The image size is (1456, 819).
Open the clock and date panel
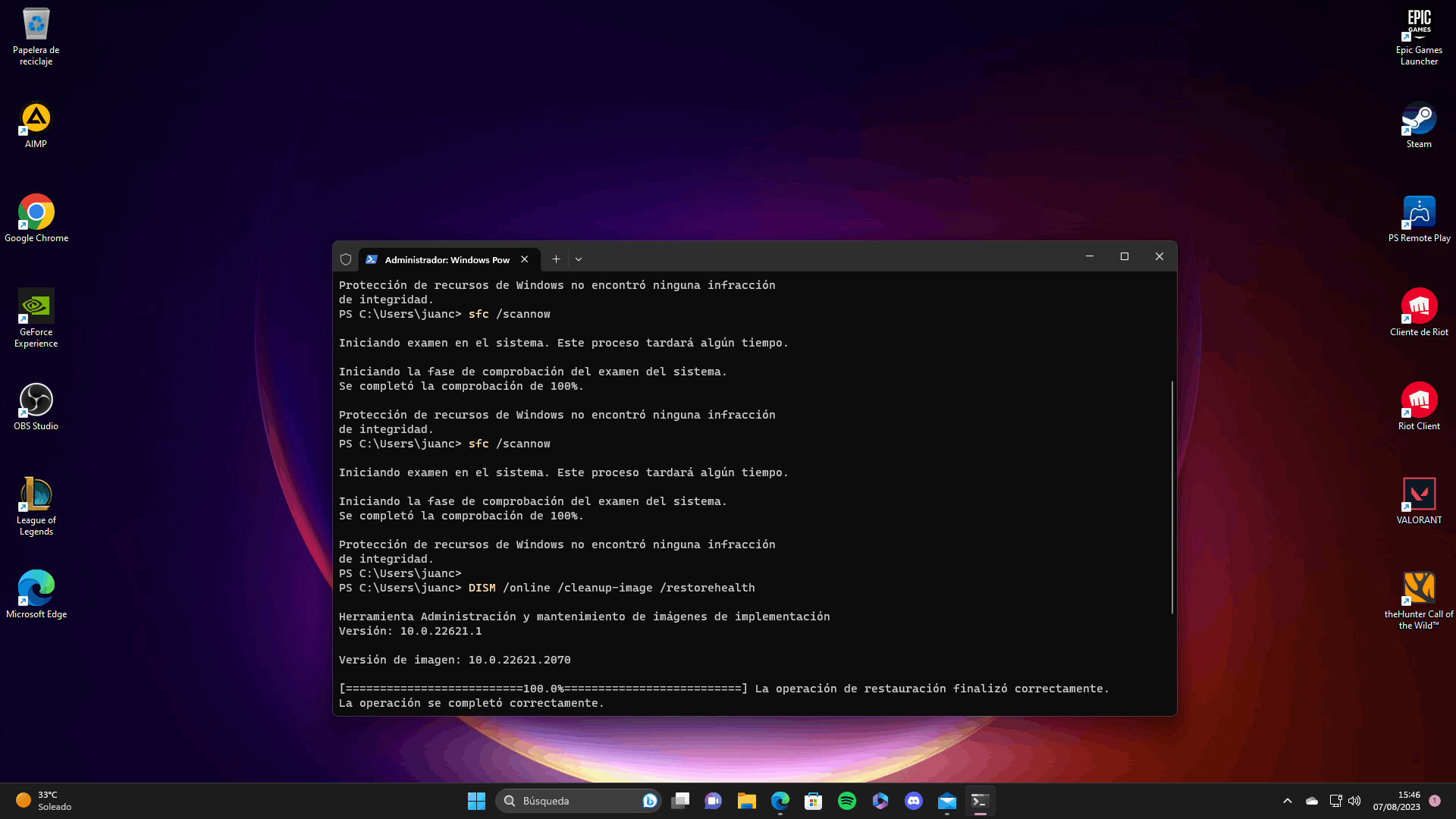[1396, 801]
